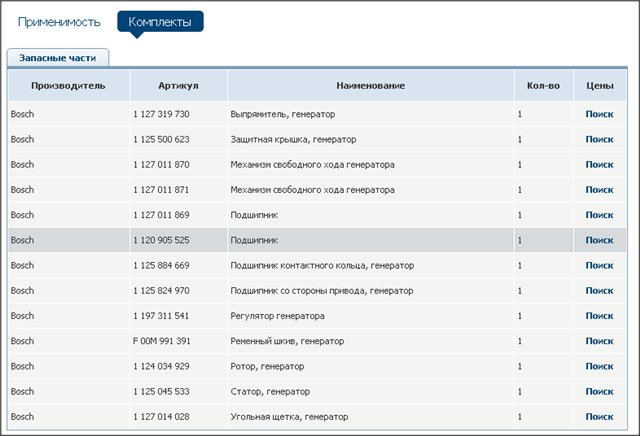
Task: Open Поиск for Ротор, генератор
Action: [x=599, y=366]
